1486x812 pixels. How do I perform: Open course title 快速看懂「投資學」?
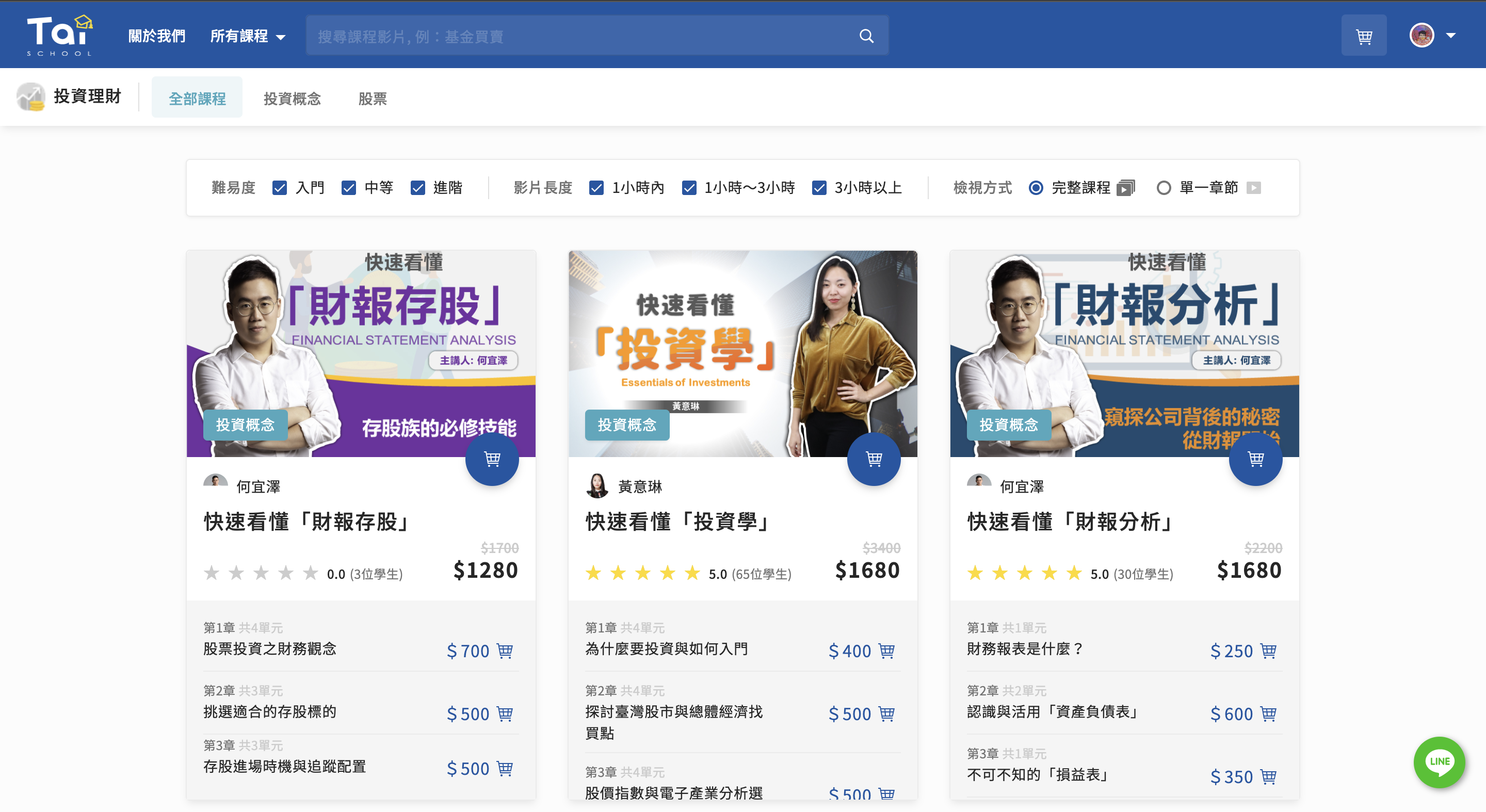coord(678,522)
